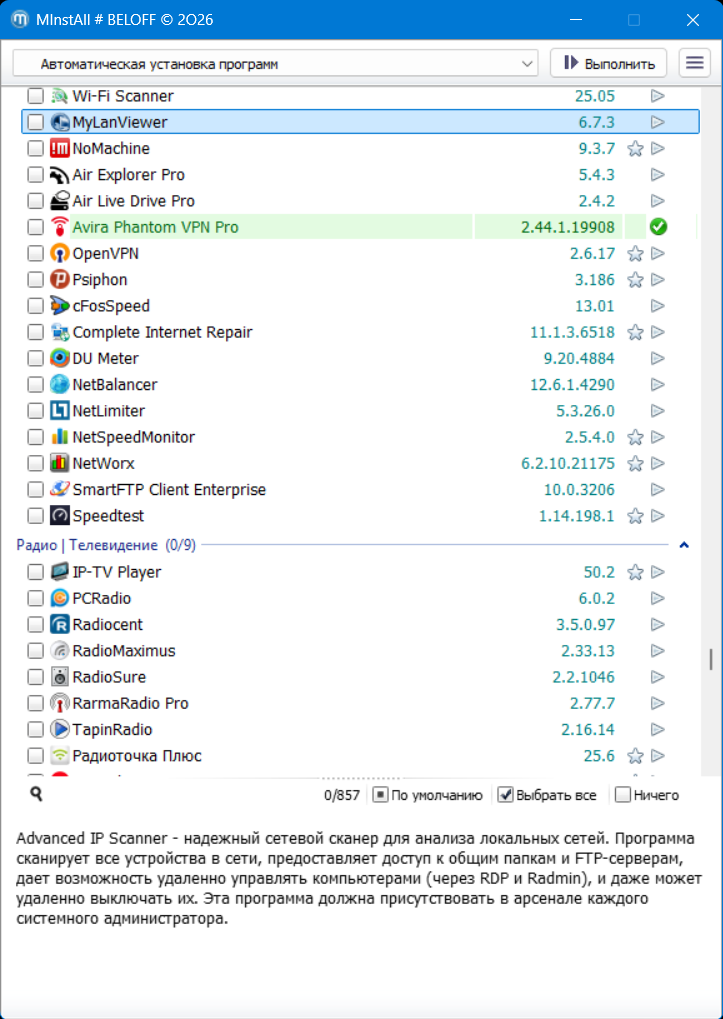Image resolution: width=723 pixels, height=1019 pixels.
Task: Click the play arrow beside TapinRadio
Action: 658,730
